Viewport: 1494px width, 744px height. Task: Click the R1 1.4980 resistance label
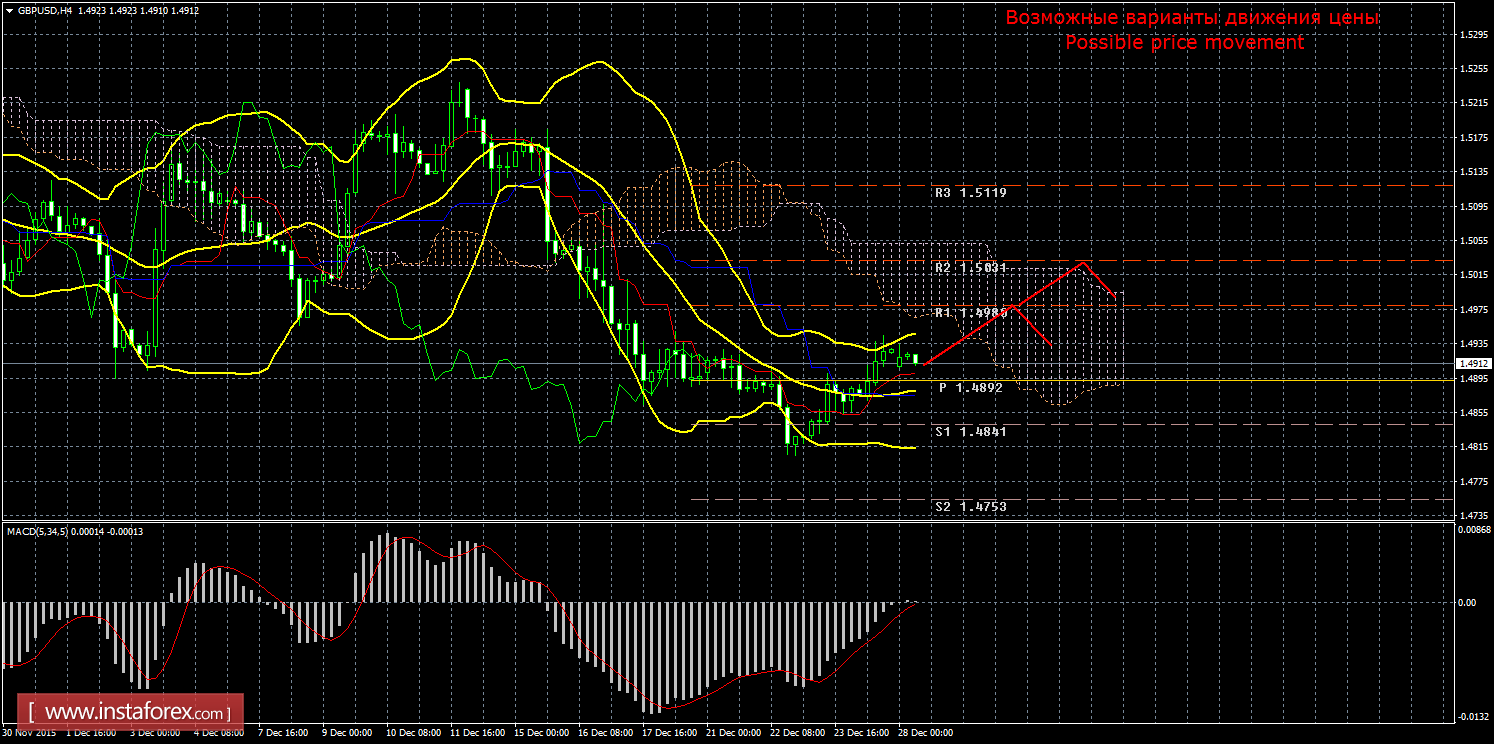(970, 313)
